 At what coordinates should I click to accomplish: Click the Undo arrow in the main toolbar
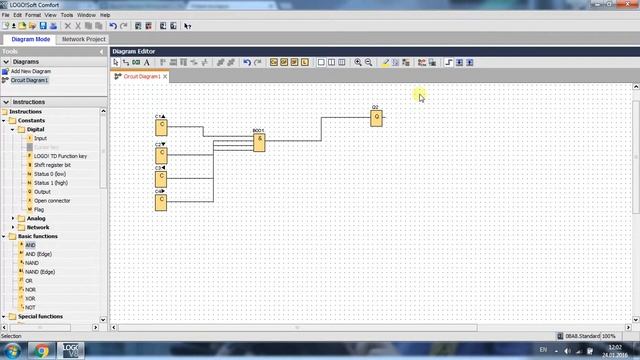pyautogui.click(x=113, y=26)
